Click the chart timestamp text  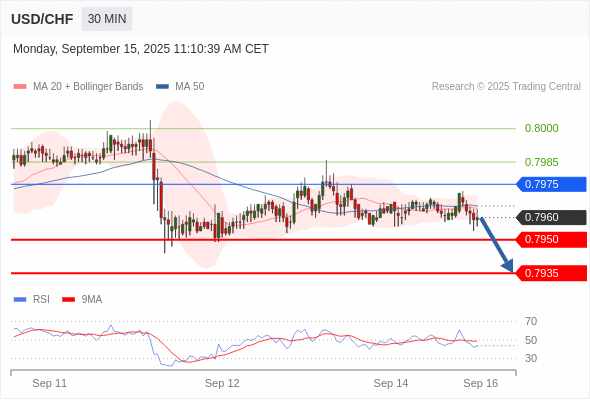(141, 49)
